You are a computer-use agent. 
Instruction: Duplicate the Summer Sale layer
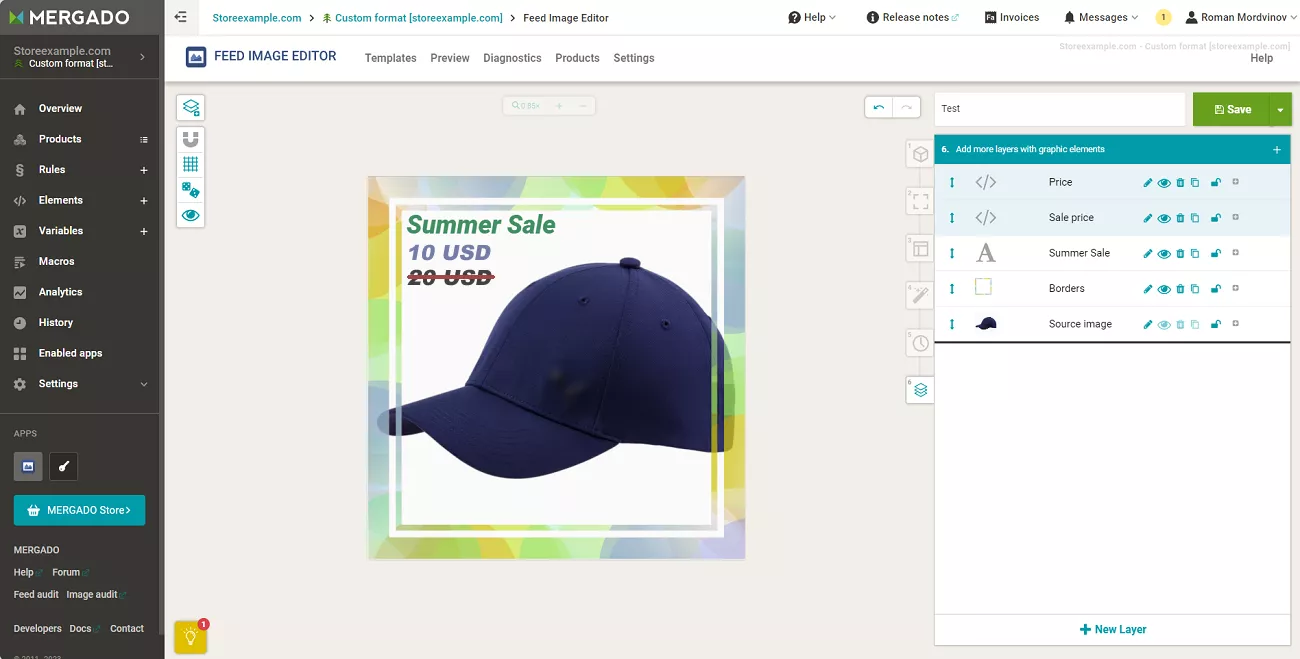[1195, 254]
